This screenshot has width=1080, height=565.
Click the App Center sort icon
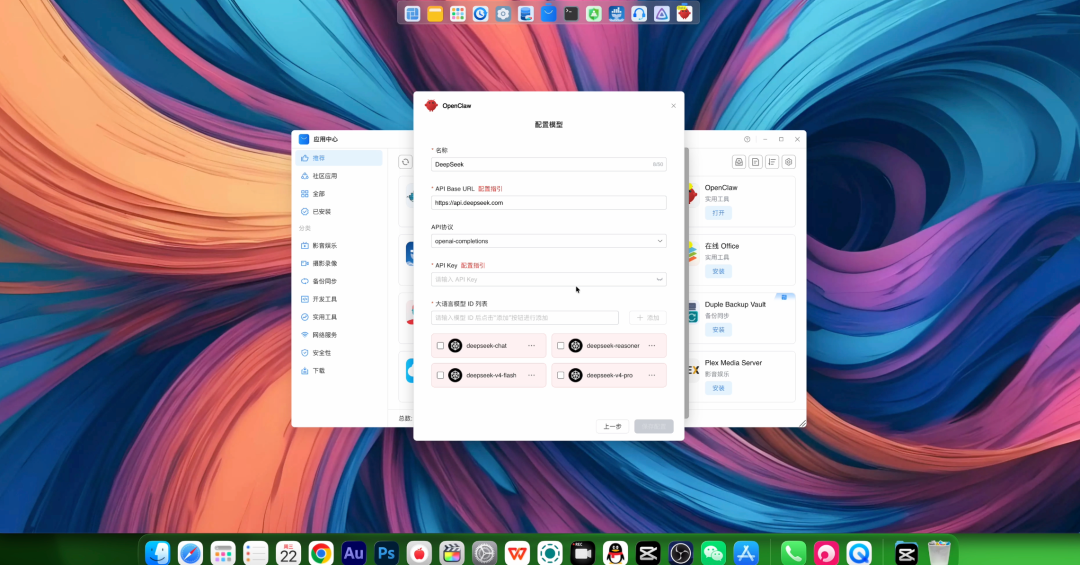[x=772, y=162]
